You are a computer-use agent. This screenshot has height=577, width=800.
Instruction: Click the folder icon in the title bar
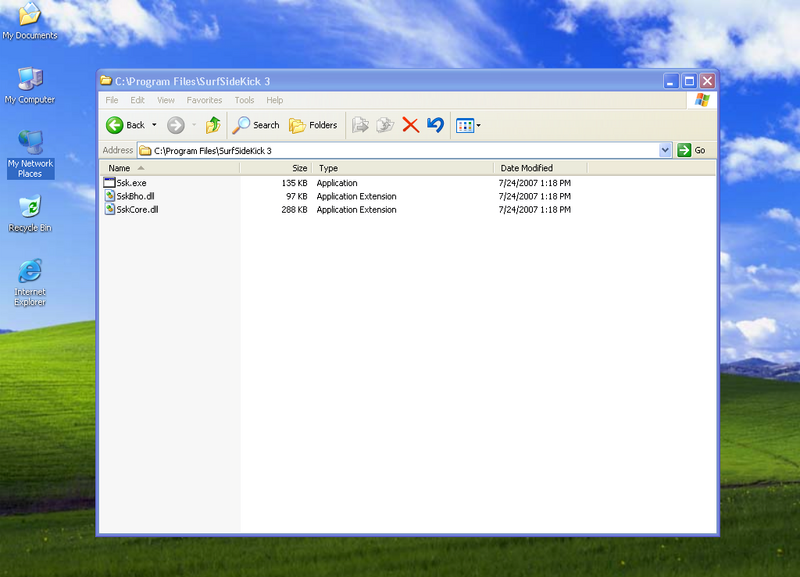tap(106, 81)
